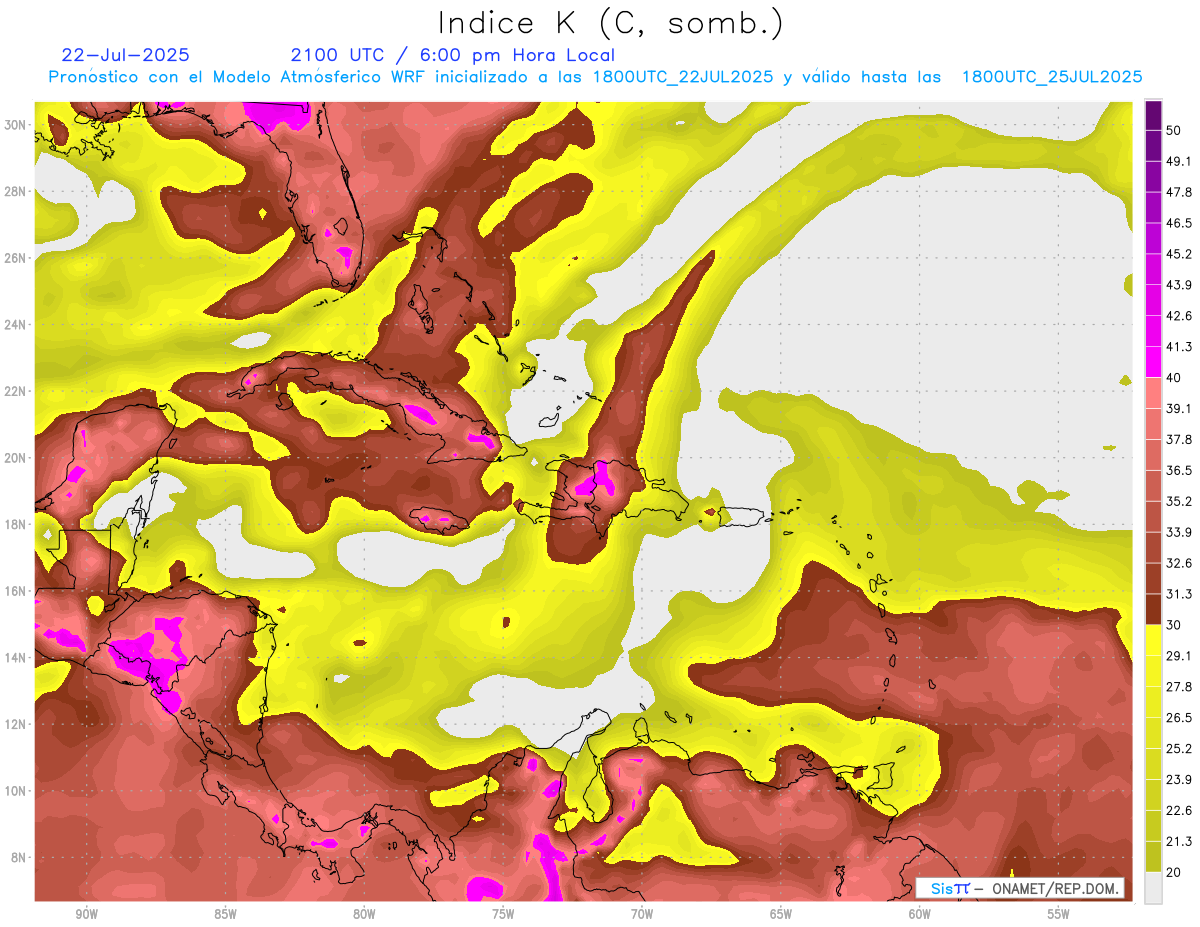Click the colorbar value 45.2
1200x927 pixels.
point(1179,254)
